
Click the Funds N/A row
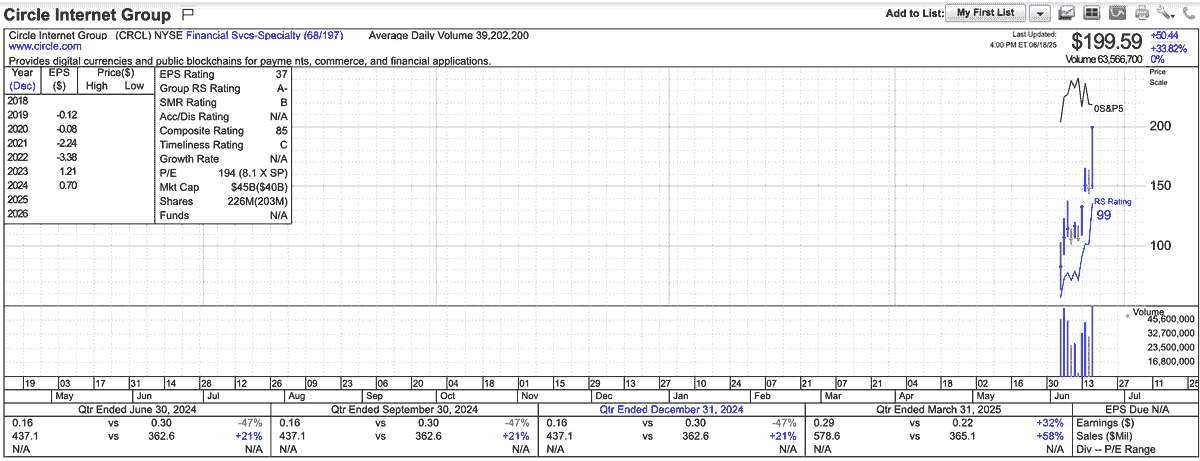(223, 215)
